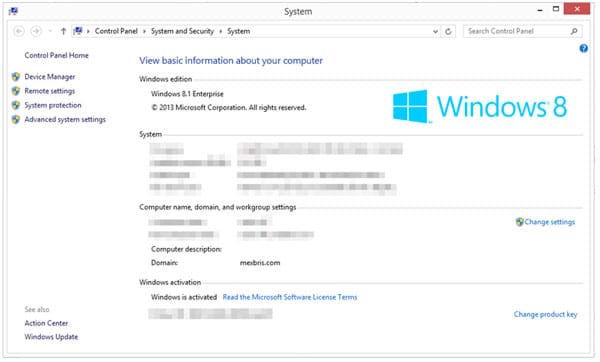Open Help question mark icon

click(584, 48)
